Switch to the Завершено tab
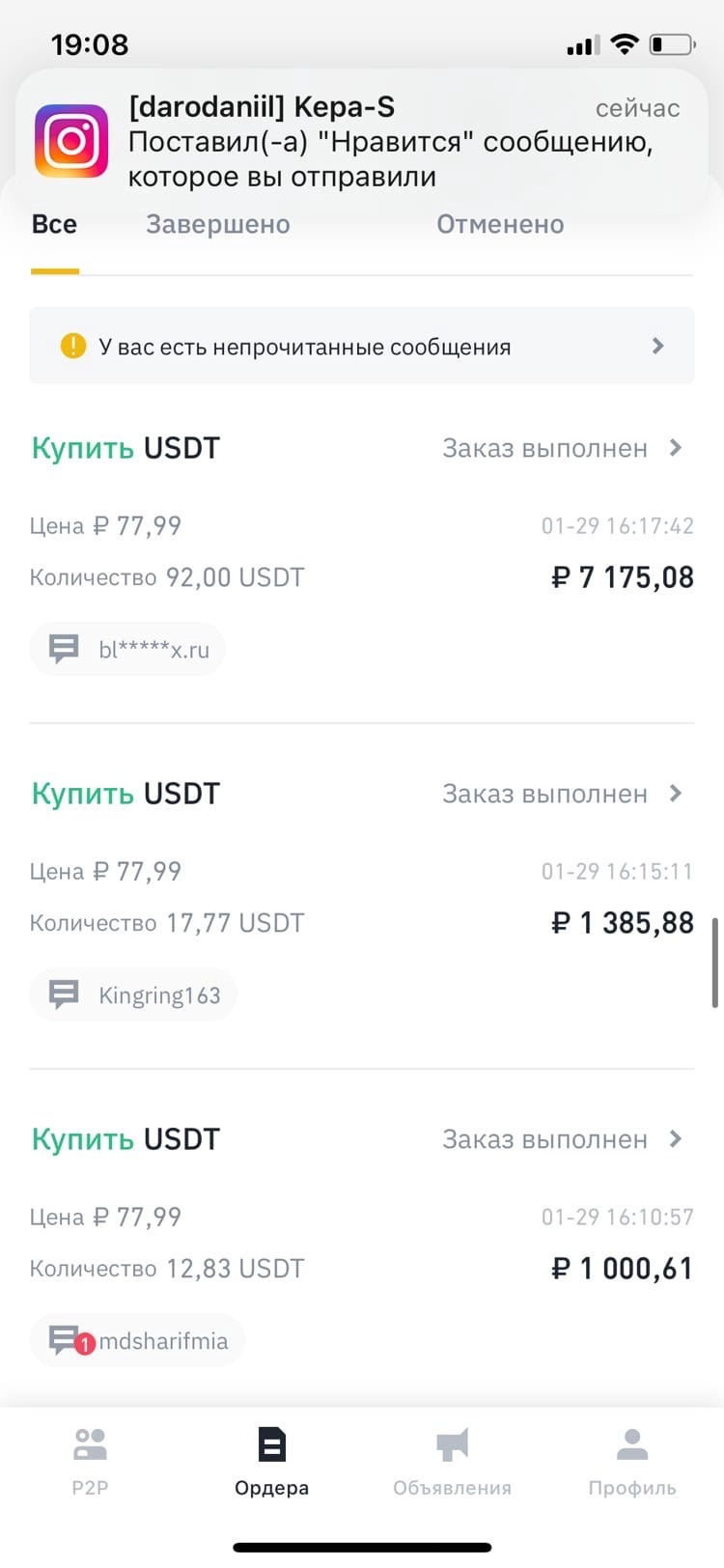This screenshot has width=724, height=1568. [217, 224]
